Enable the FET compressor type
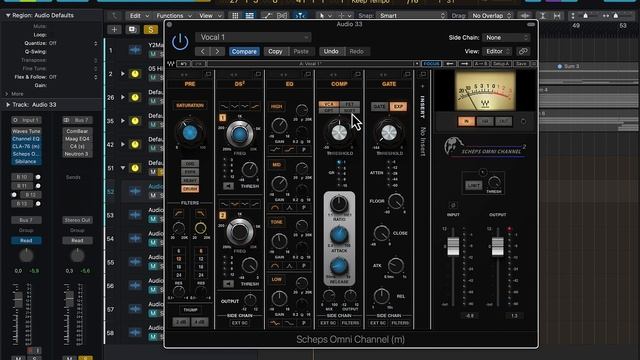This screenshot has height=360, width=640. [x=350, y=104]
